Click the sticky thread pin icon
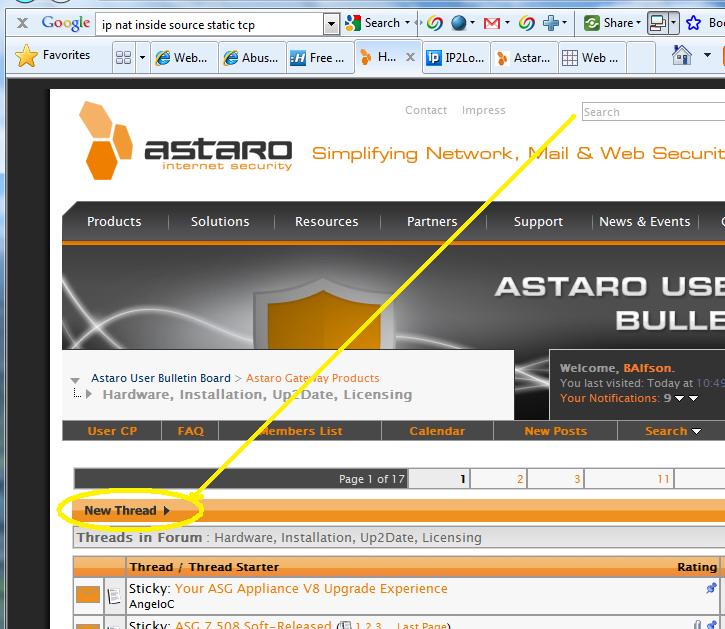The height and width of the screenshot is (629, 725). (711, 589)
